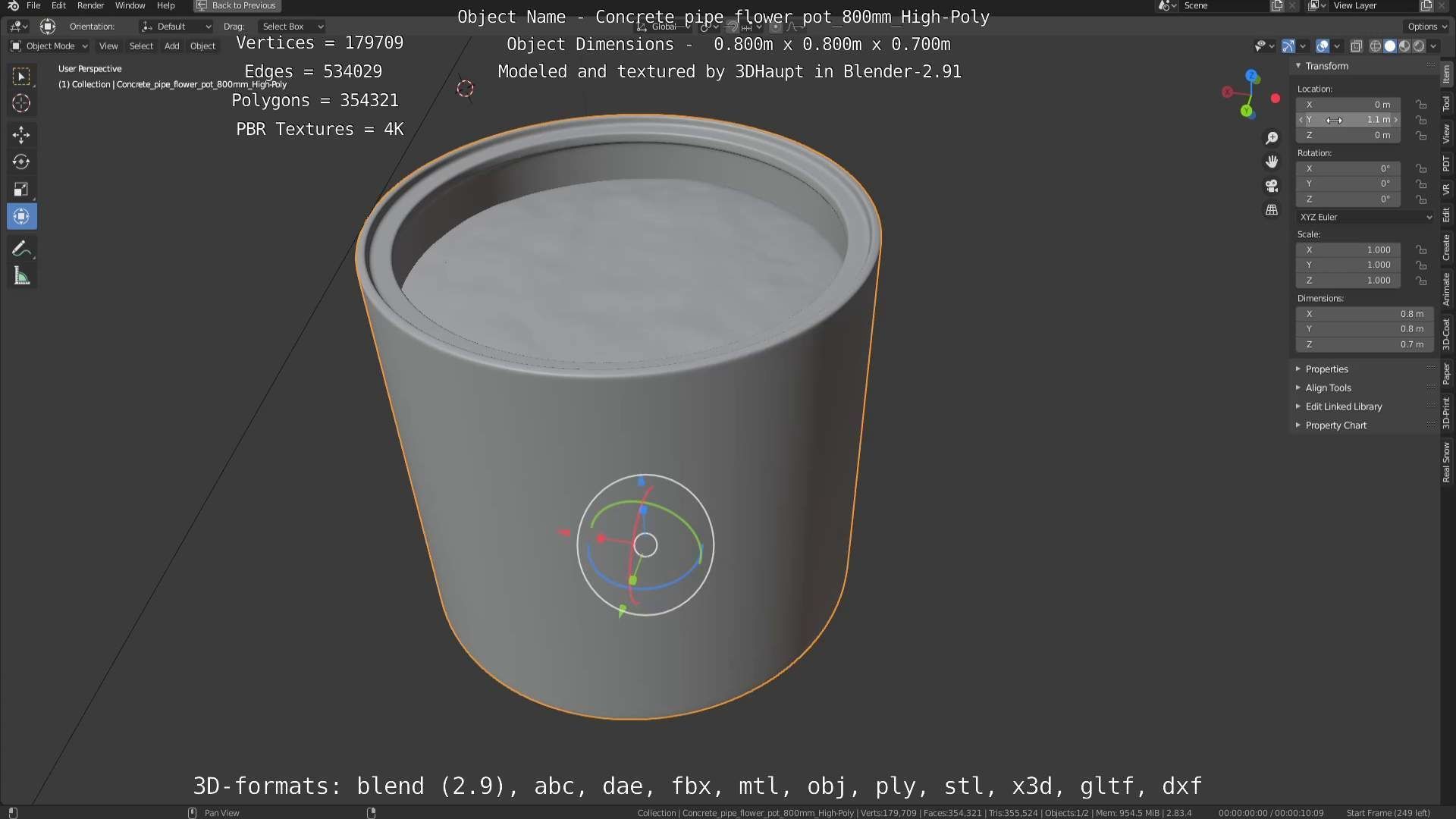
Task: Switch to Material Preview shading
Action: (x=1404, y=46)
